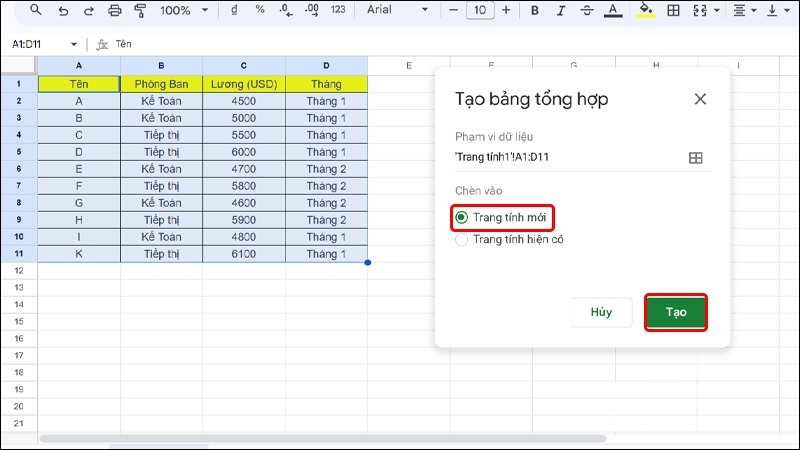Undo the last action
The image size is (800, 450).
63,10
